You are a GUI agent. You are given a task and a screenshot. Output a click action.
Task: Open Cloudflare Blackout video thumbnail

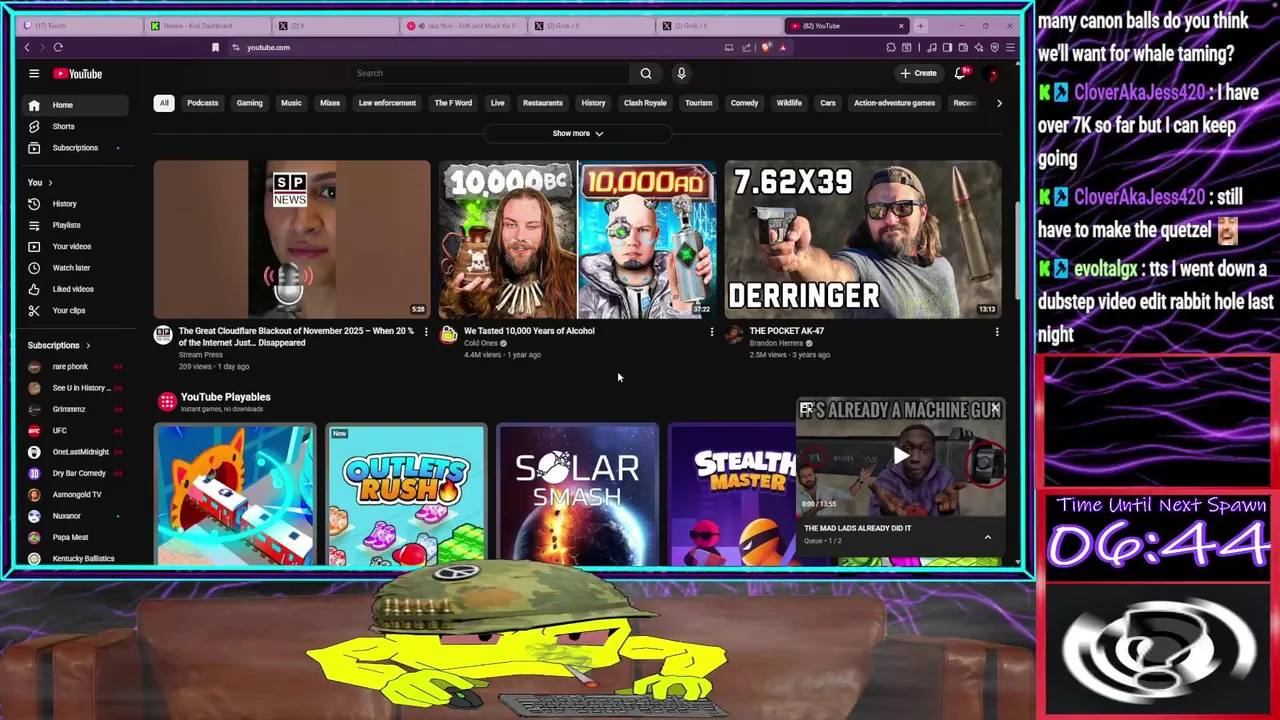click(292, 239)
